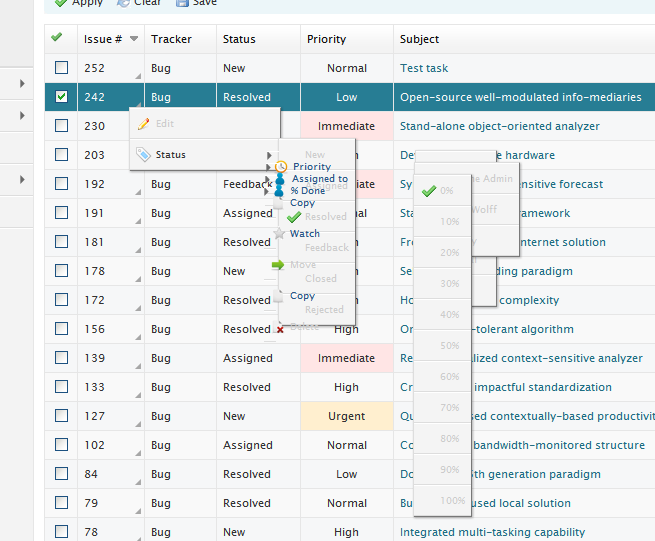
Task: Click the green Move arrow icon
Action: point(279,265)
